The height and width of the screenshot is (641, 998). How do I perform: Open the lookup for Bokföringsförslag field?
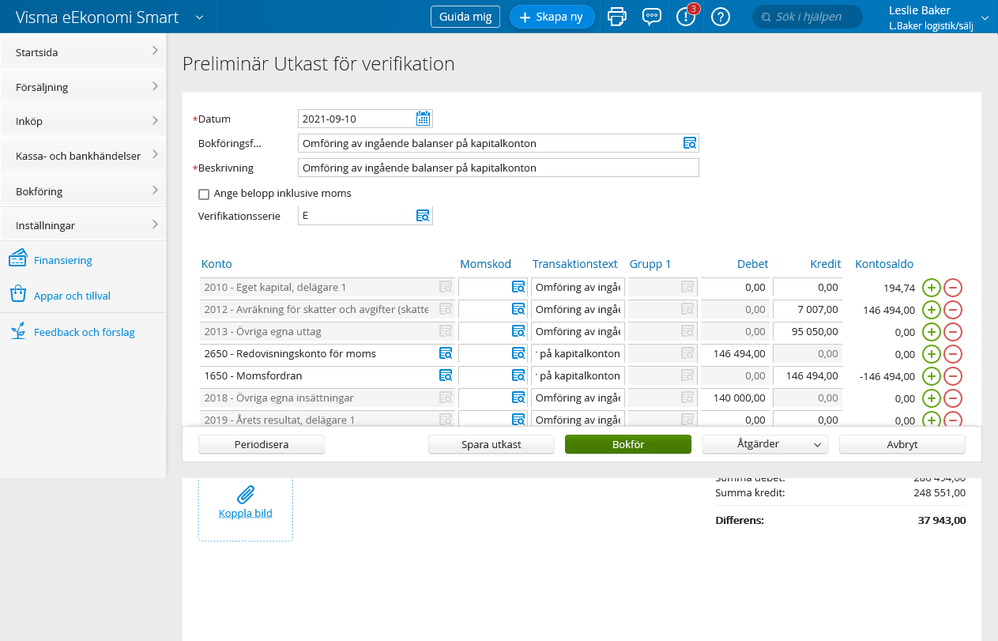point(689,142)
